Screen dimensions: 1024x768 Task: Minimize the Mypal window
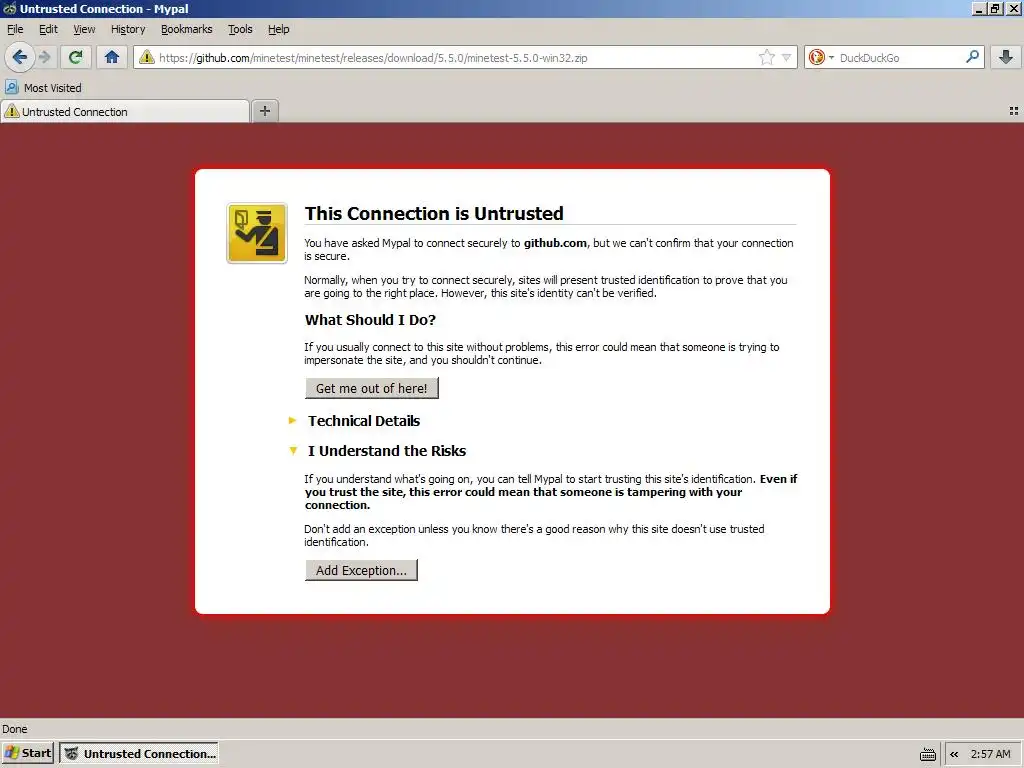pos(979,8)
